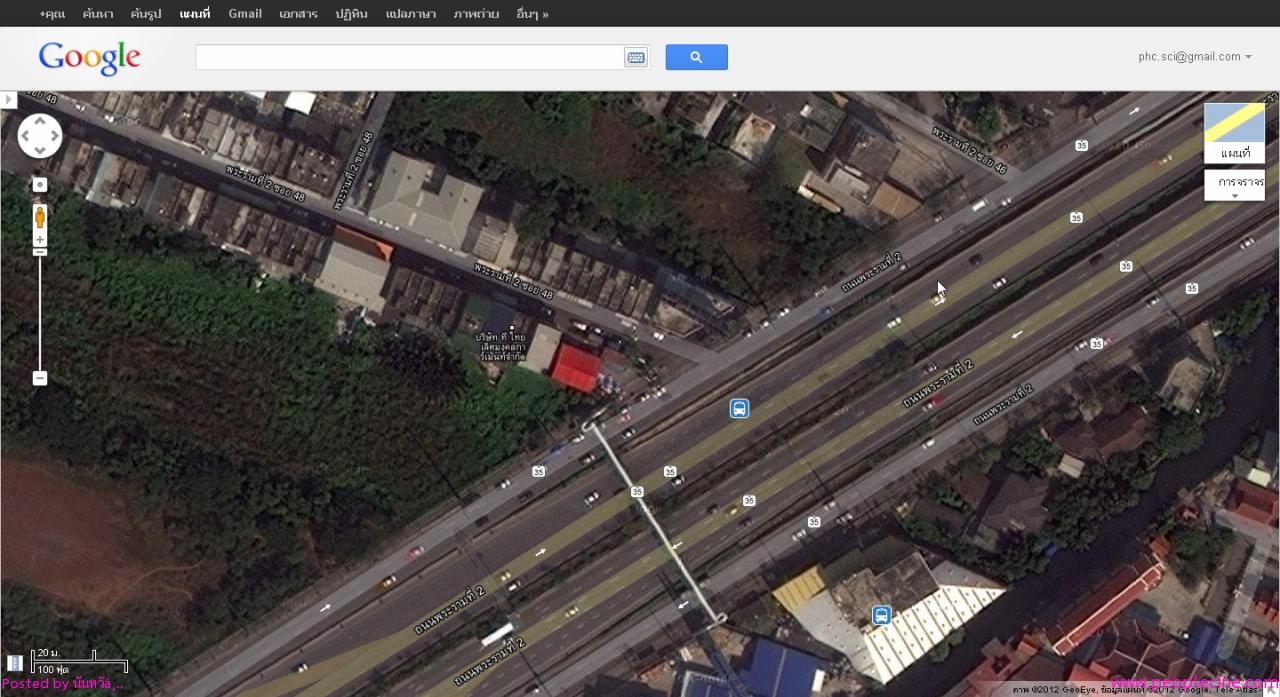Pan the map right with the arrow
Screen dimensions: 1280x697
coord(54,136)
